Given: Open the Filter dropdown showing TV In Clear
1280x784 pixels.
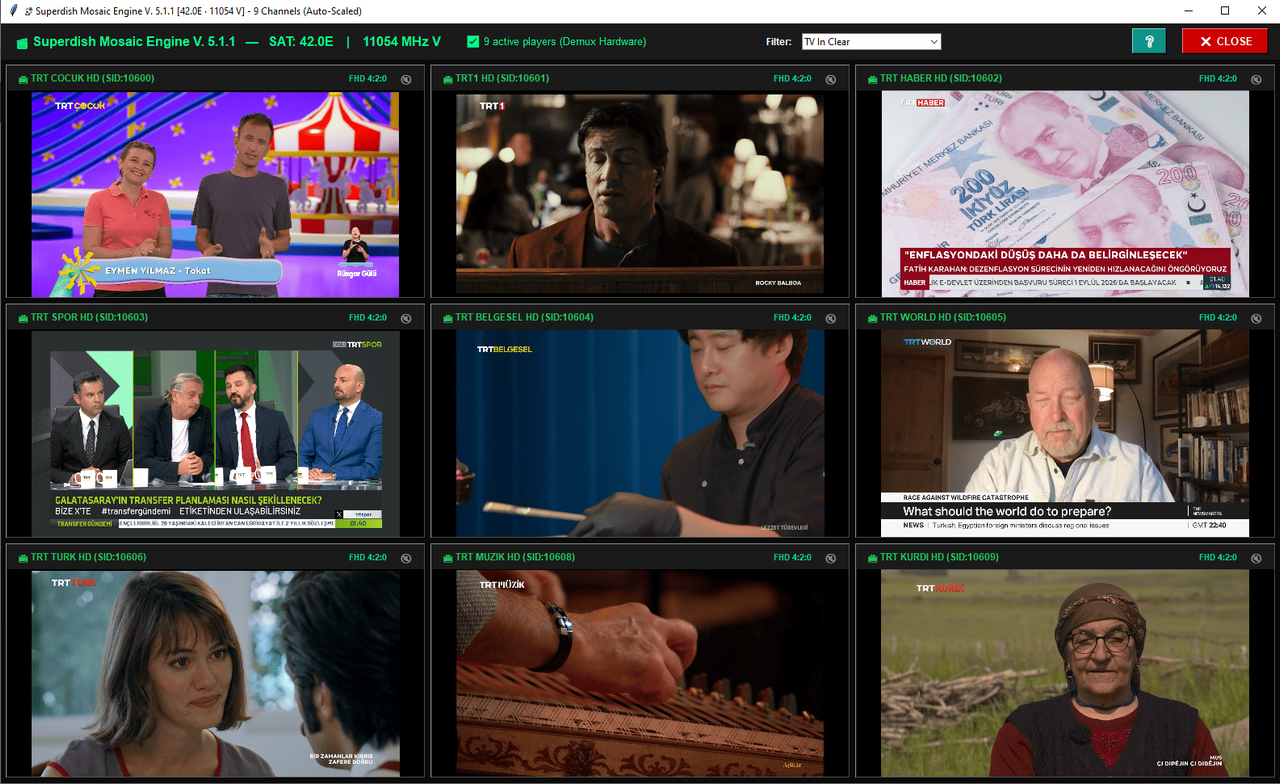Looking at the screenshot, I should pos(871,42).
